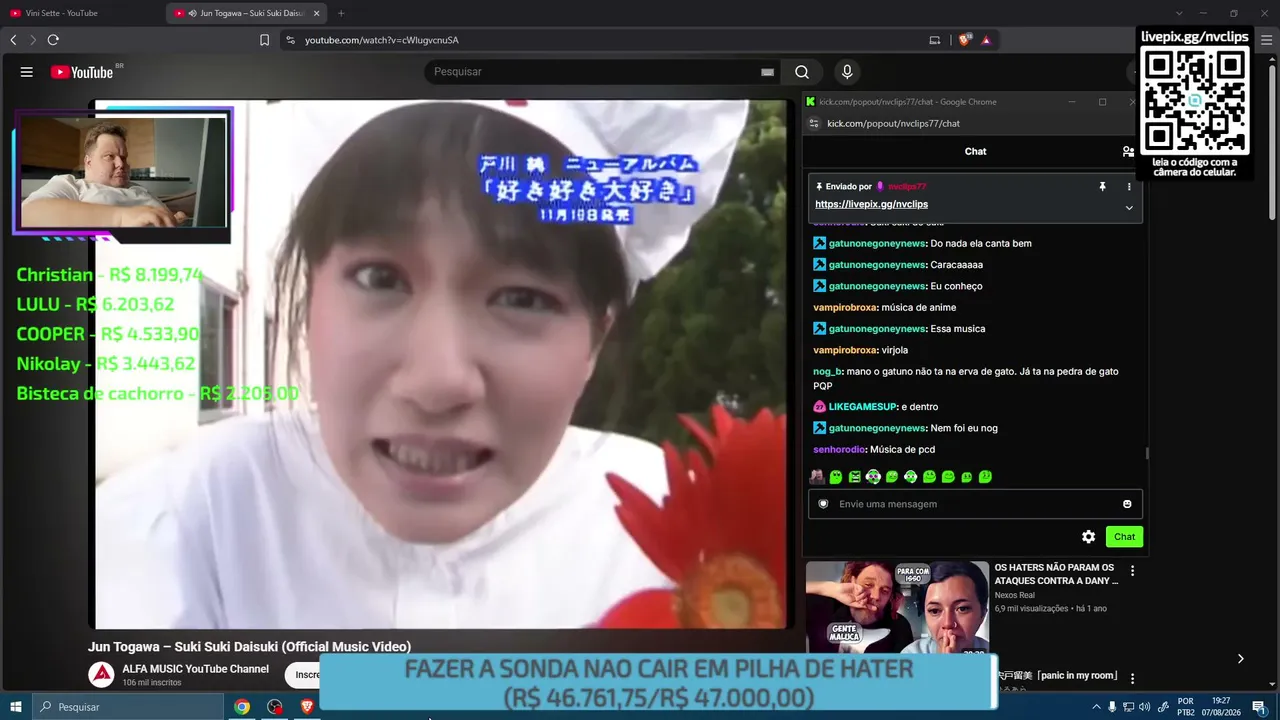This screenshot has height=720, width=1280.
Task: Click the Jun Togawa music video player
Action: (x=441, y=364)
